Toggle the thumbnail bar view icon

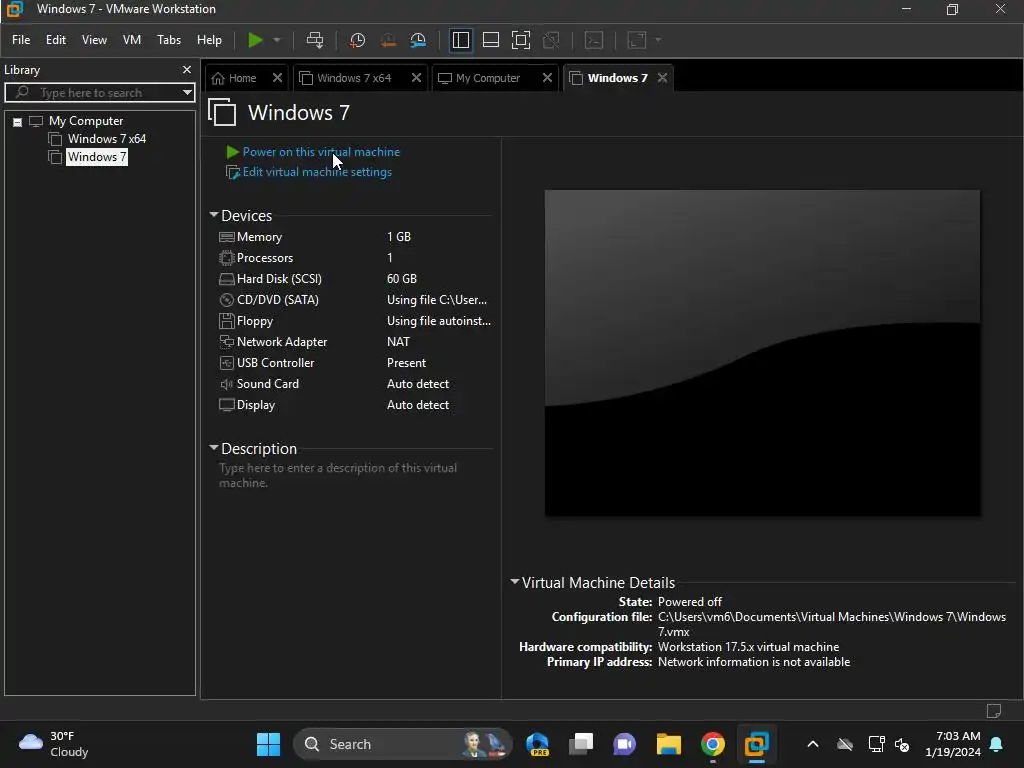click(x=490, y=40)
